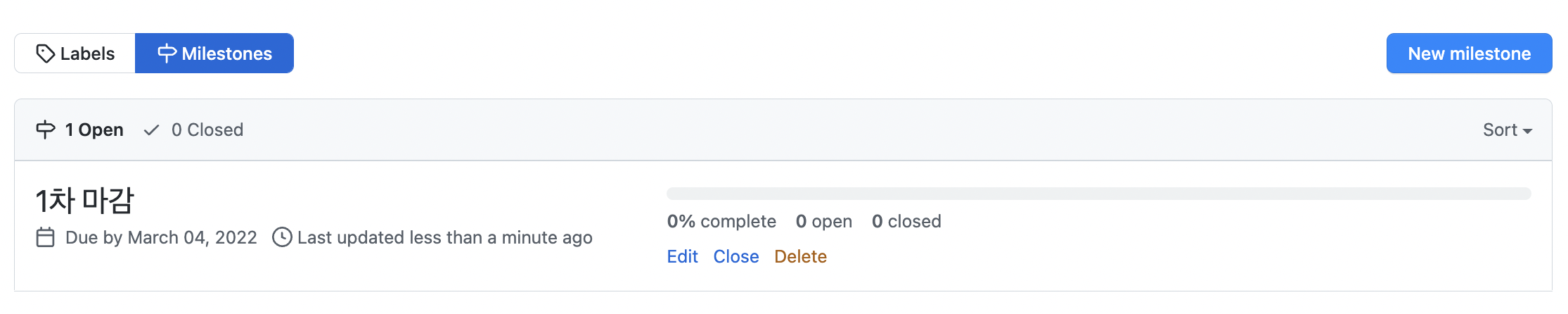Viewport: 1568px width, 314px height.
Task: Click the milestone icon beside 1 Open
Action: 46,130
